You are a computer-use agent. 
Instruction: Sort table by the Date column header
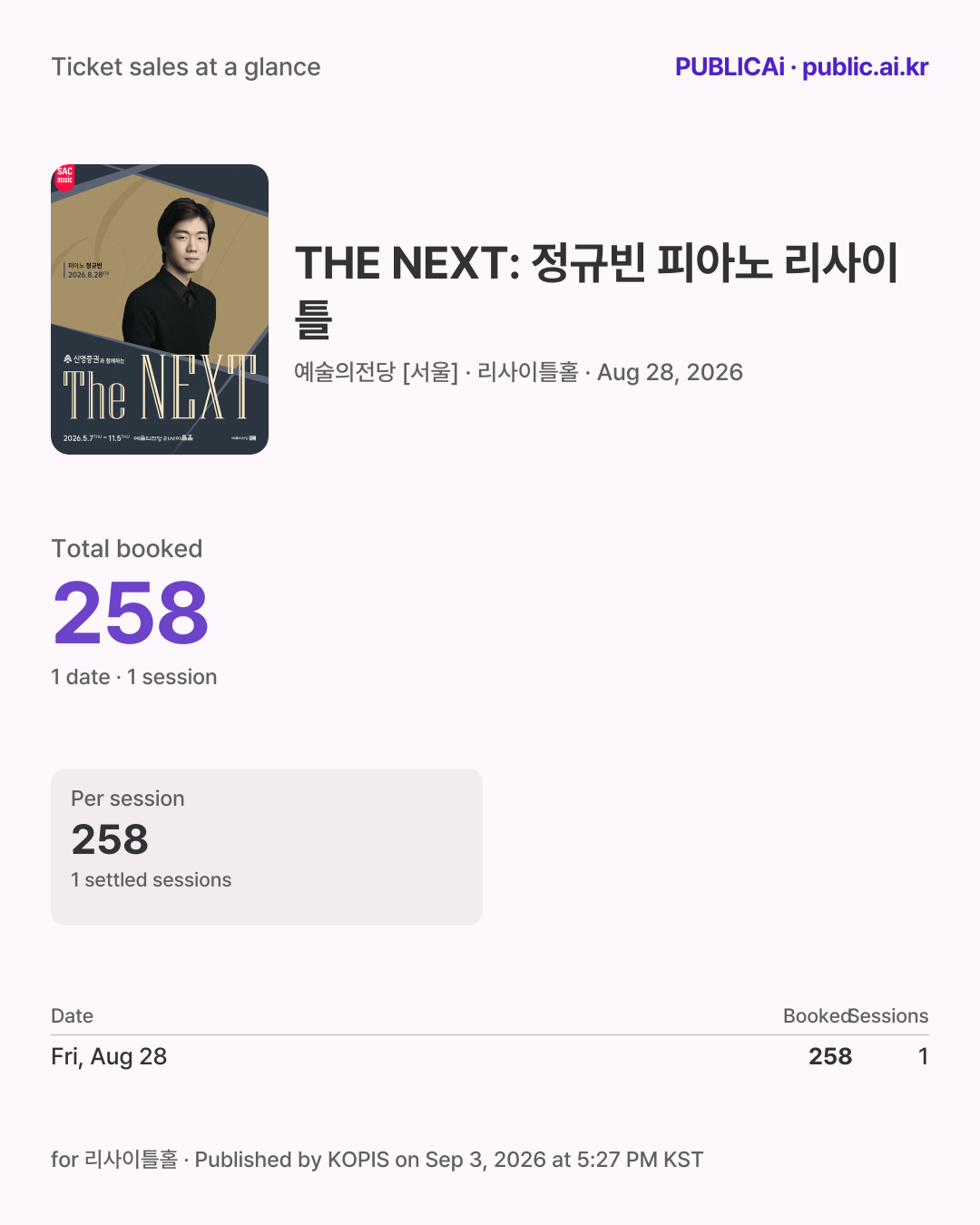[x=73, y=1016]
